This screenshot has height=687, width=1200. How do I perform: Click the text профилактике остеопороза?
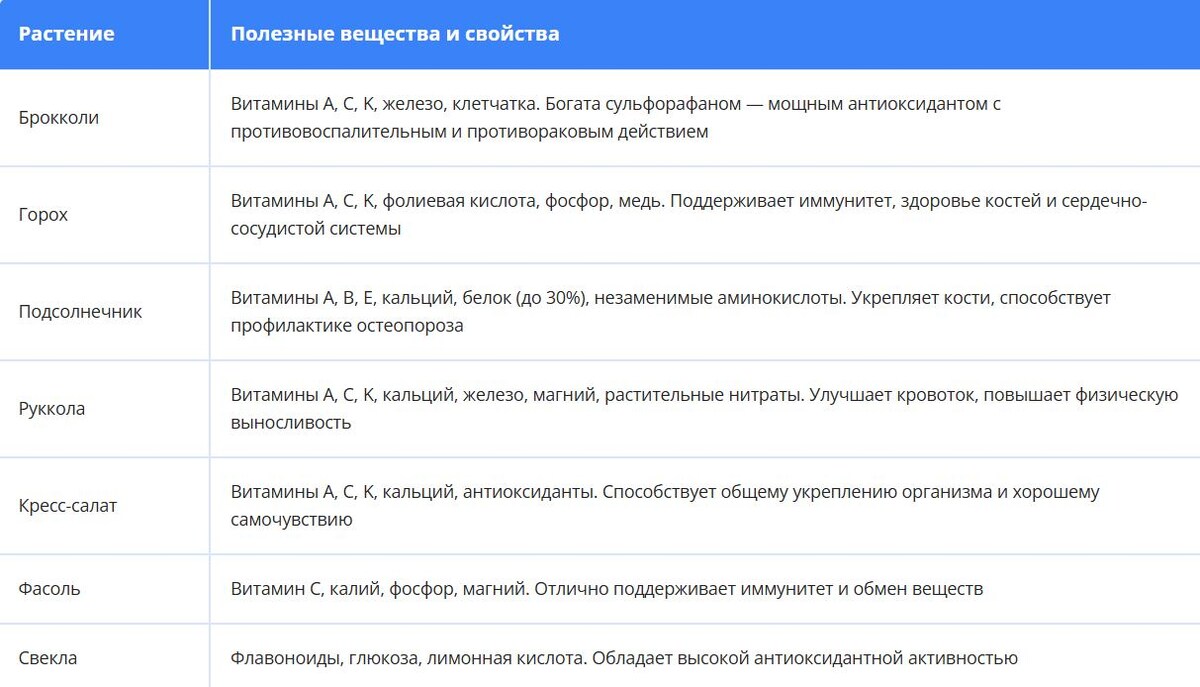point(347,326)
